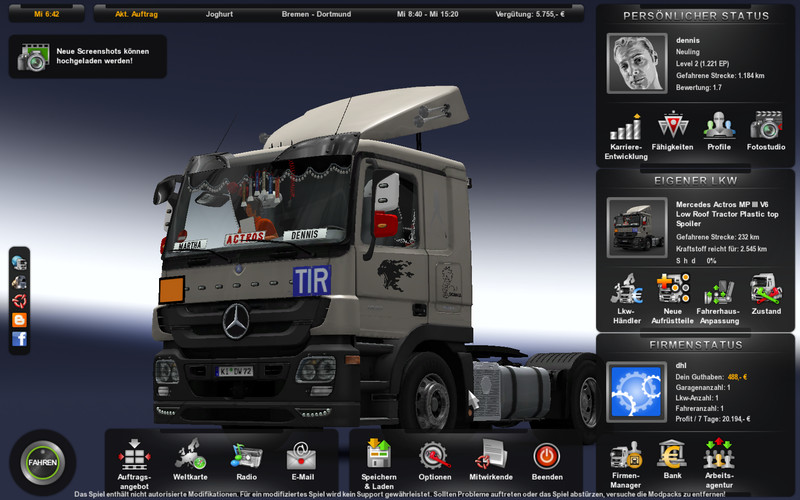Visit the Lkw-Händler truck dealer
The image size is (800, 500).
point(627,299)
